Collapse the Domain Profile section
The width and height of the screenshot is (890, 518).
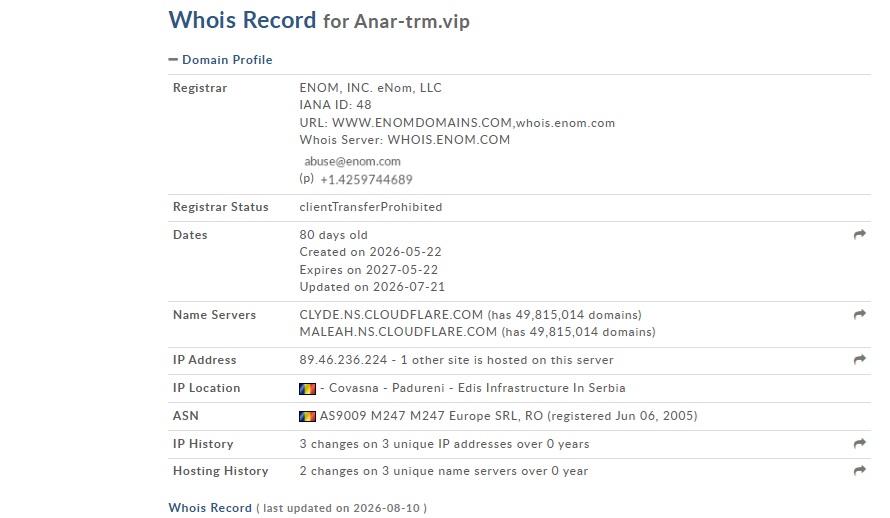coord(173,60)
